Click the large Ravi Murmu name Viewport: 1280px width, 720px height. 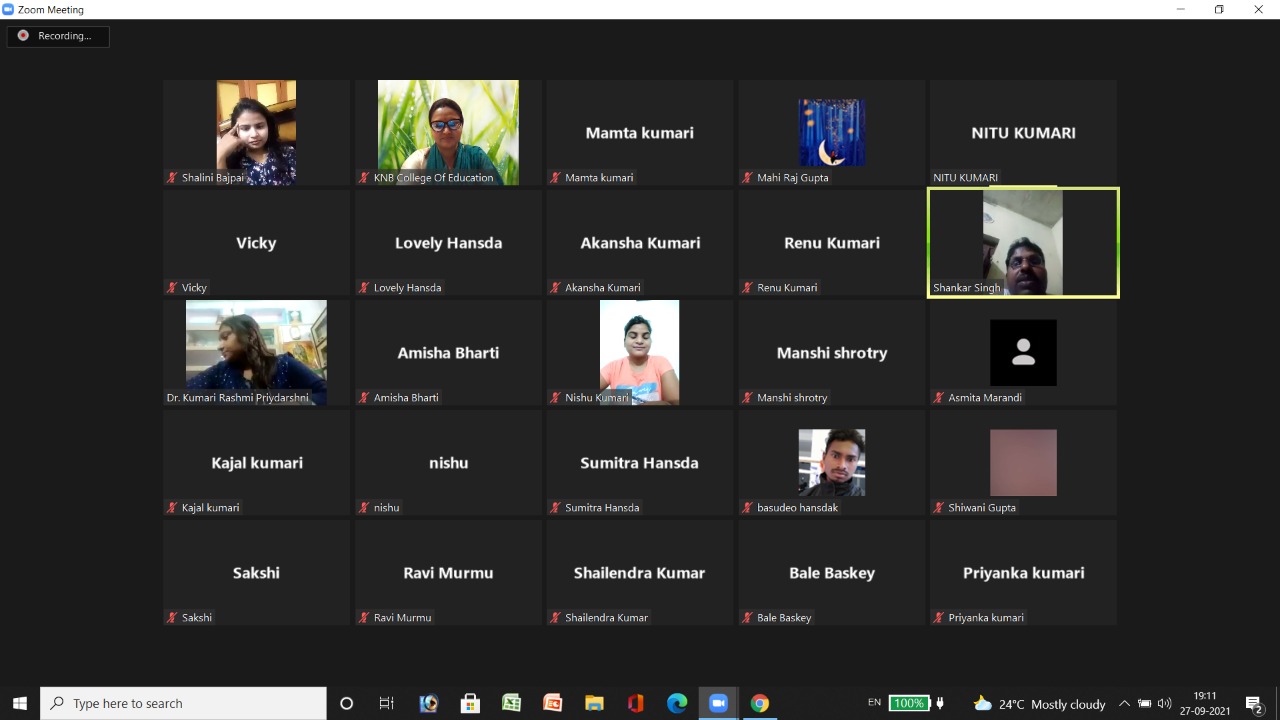448,573
